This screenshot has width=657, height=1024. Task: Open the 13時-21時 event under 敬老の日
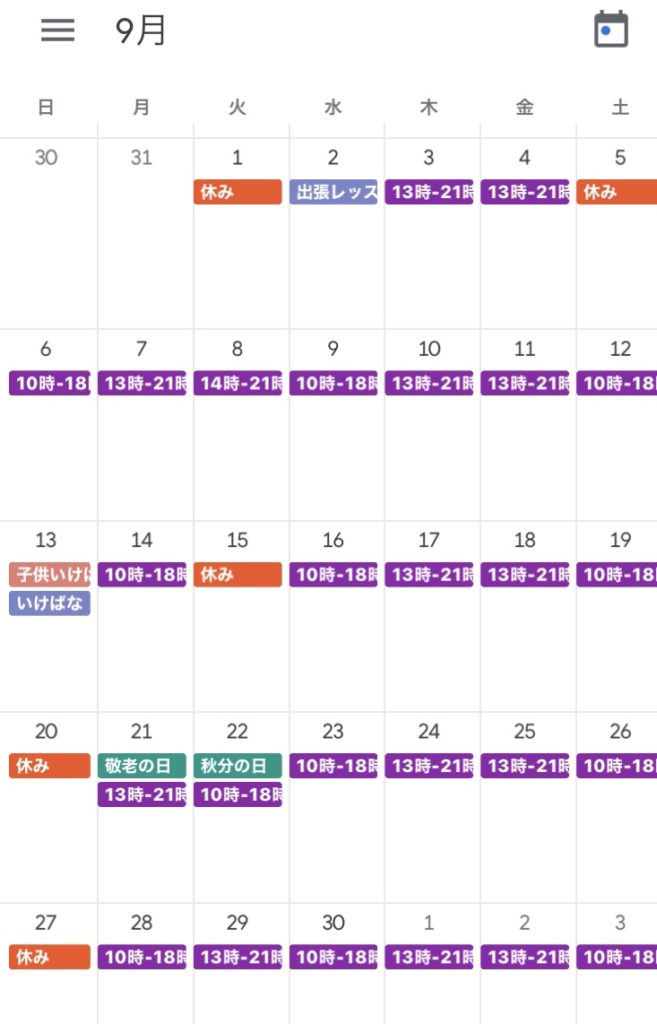(x=142, y=795)
